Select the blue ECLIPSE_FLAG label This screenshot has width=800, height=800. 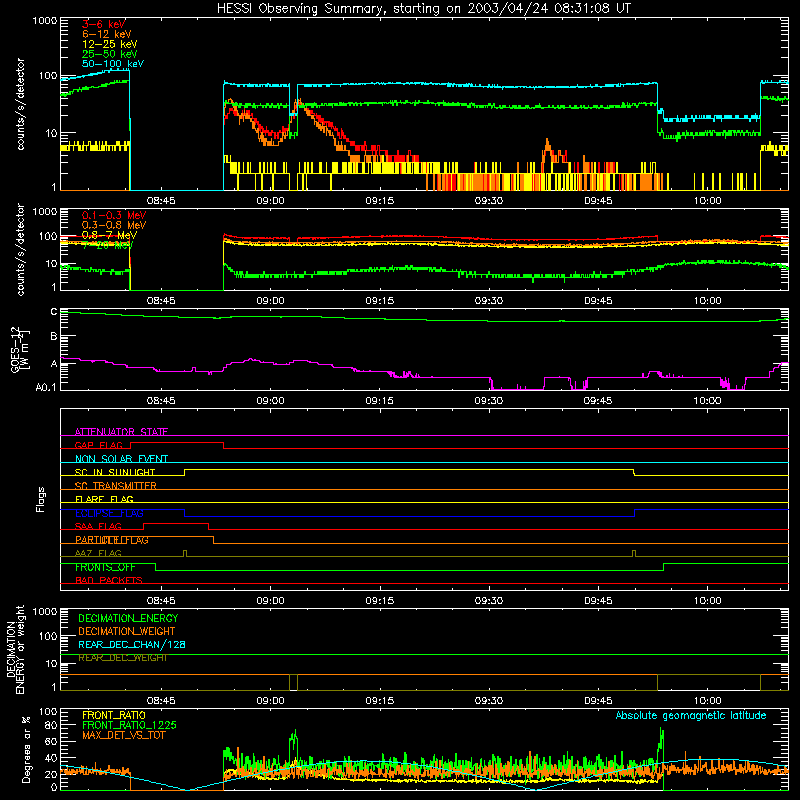tap(109, 513)
